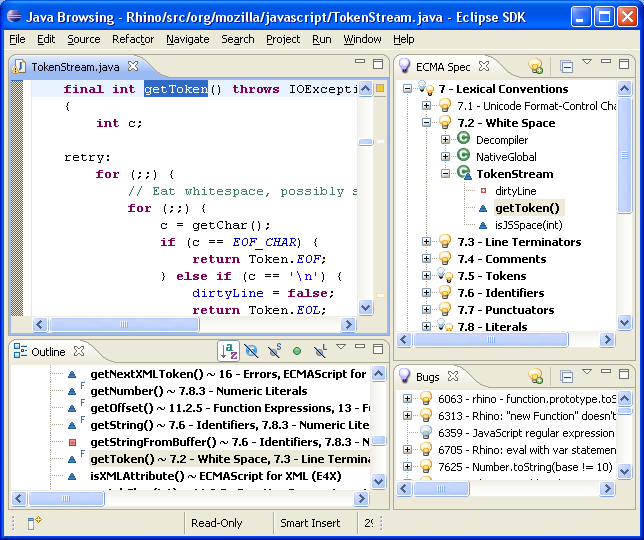Click bulb icon beside 7.3 - Line Terminators
The height and width of the screenshot is (540, 644).
(x=445, y=241)
